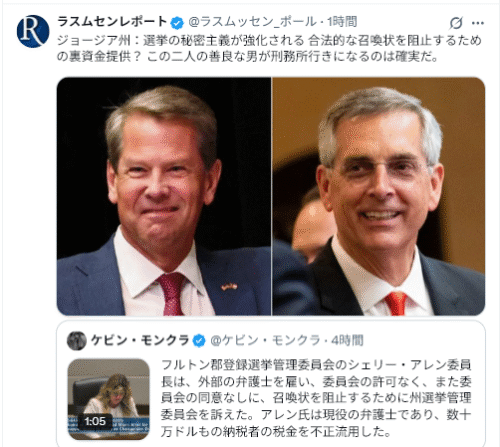Open the quoted post text about フルトン郡
500x447 pixels.
(316, 398)
